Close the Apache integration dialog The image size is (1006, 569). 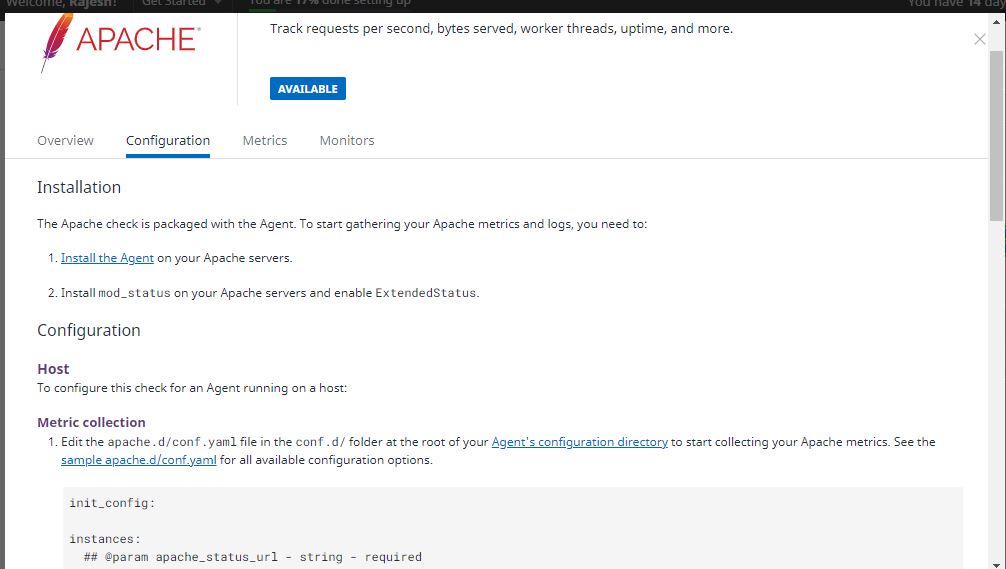[x=979, y=39]
